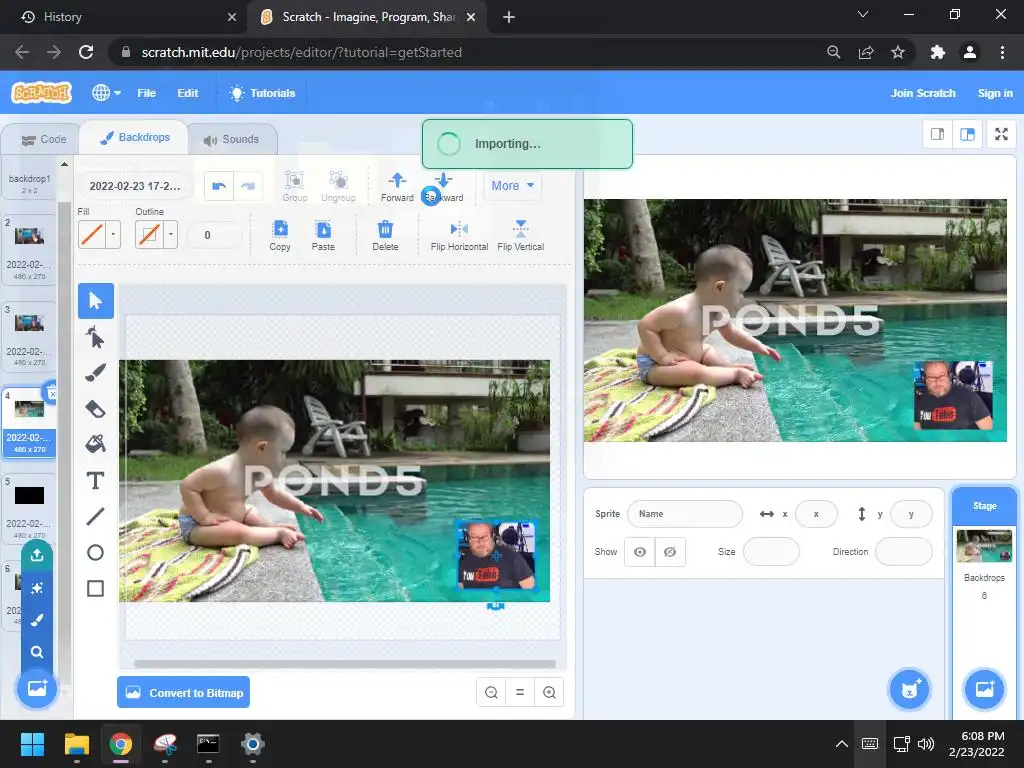The image size is (1024, 768).
Task: Flip selection vertically
Action: tap(520, 236)
